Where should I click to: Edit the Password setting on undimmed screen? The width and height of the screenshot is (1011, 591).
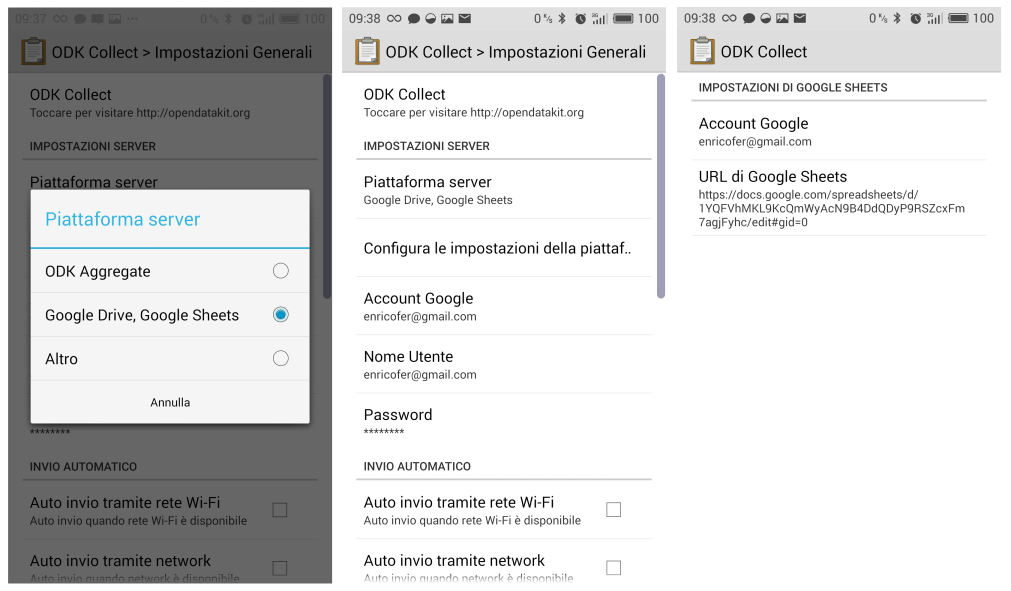coord(504,422)
